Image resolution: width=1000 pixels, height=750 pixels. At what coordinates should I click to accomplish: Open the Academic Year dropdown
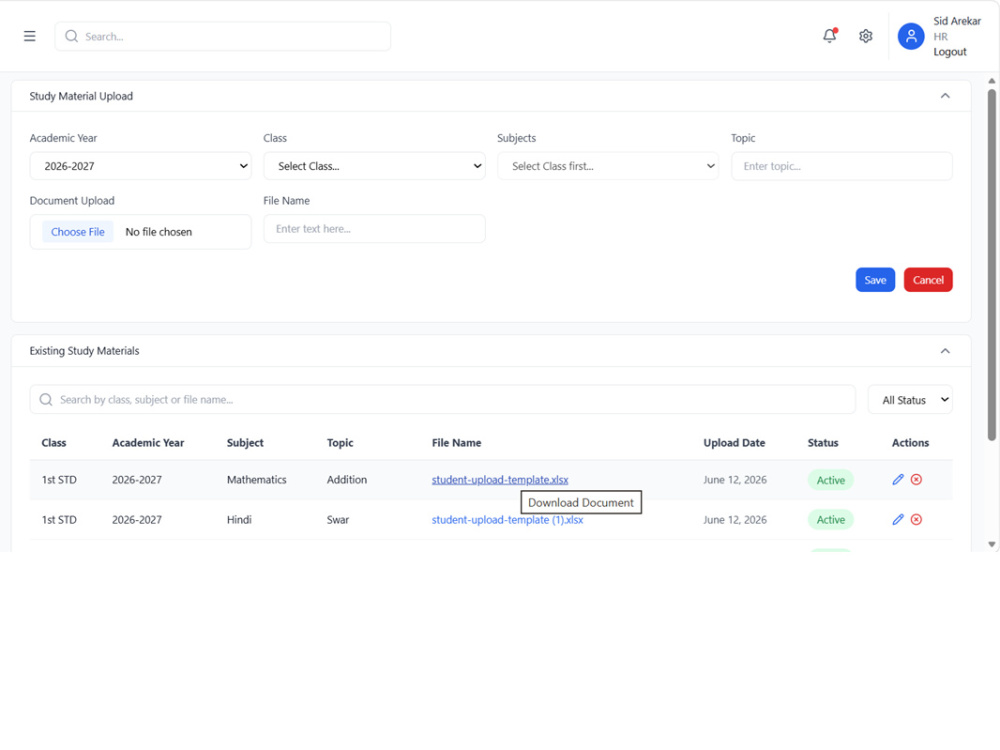click(x=140, y=166)
